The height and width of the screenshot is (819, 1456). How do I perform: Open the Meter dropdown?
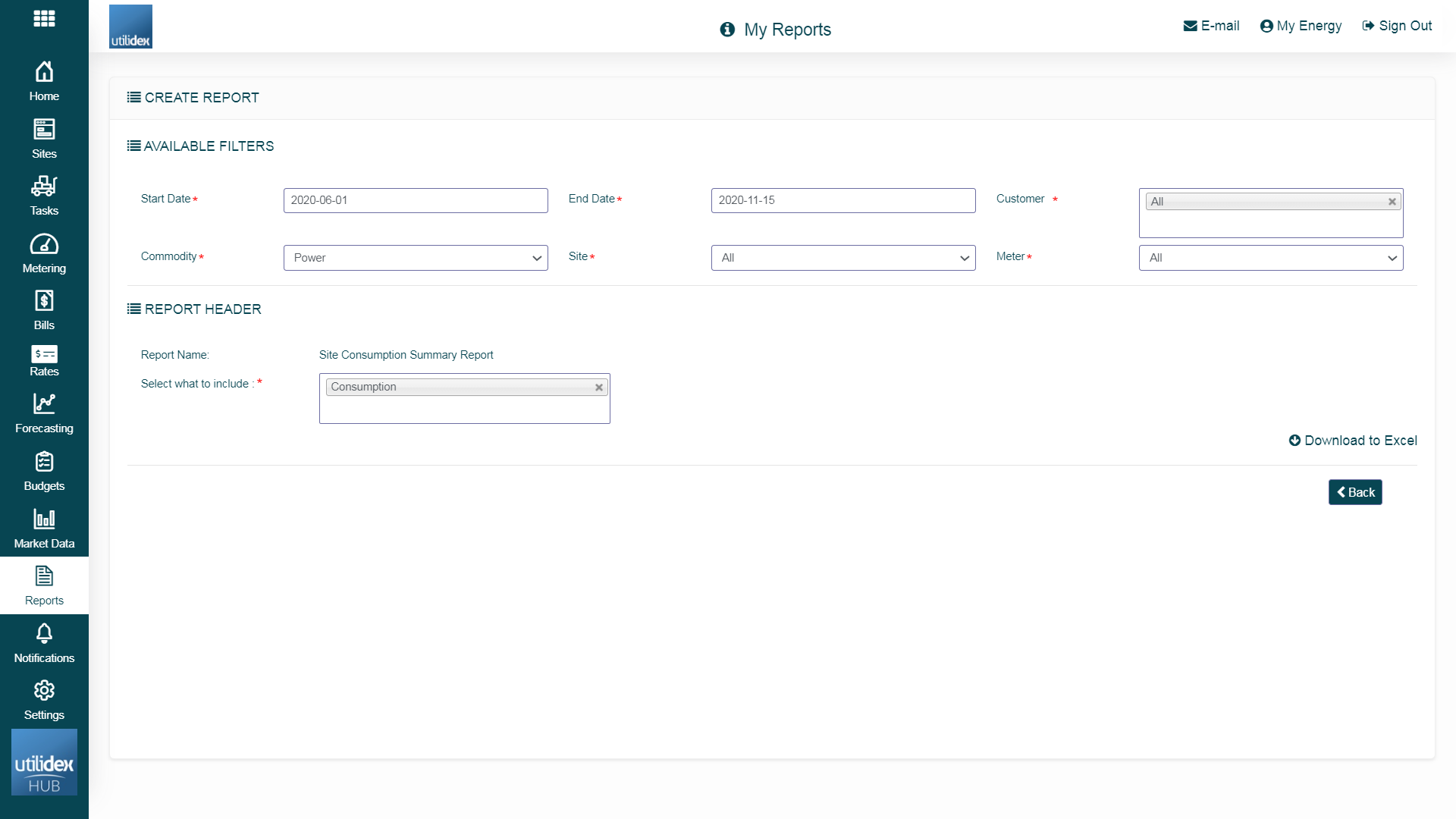click(x=1271, y=258)
